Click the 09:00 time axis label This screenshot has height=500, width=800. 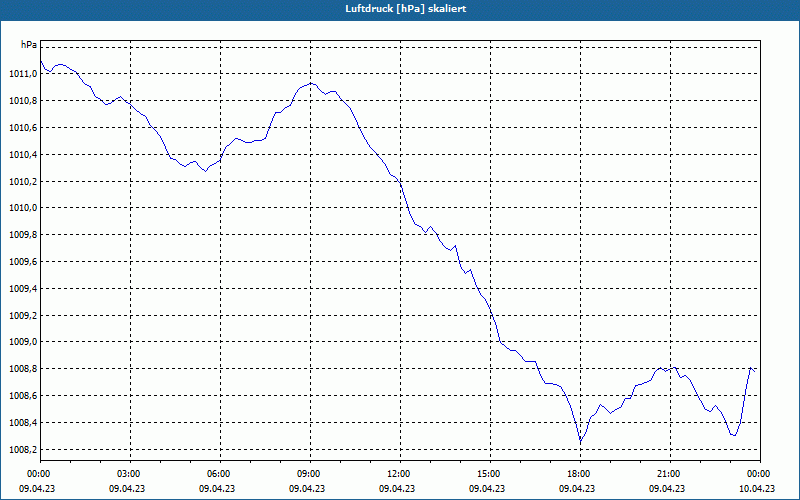[x=310, y=474]
